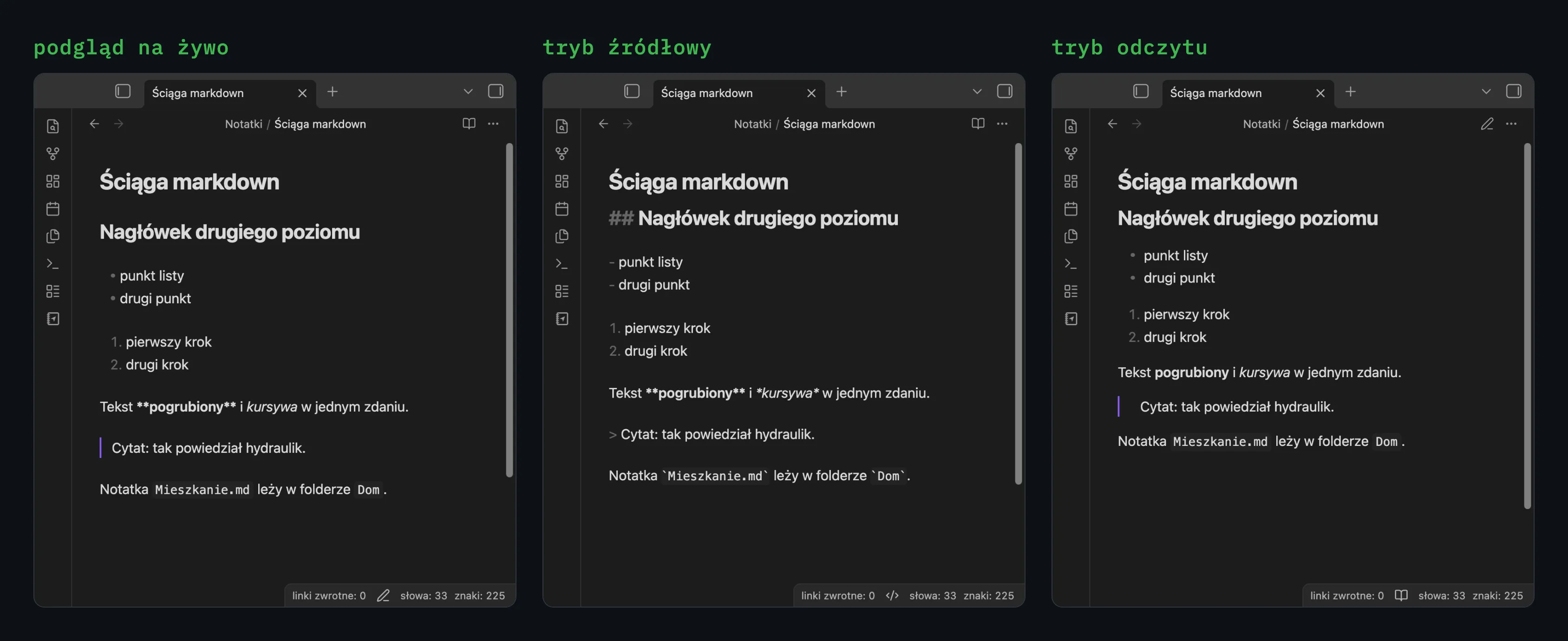Click more options dots in reading mode window

tap(1511, 124)
